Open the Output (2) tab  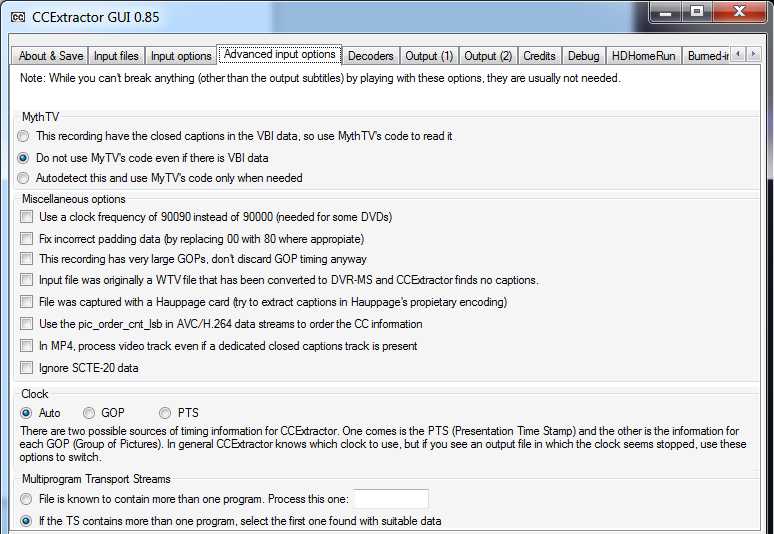pos(488,56)
